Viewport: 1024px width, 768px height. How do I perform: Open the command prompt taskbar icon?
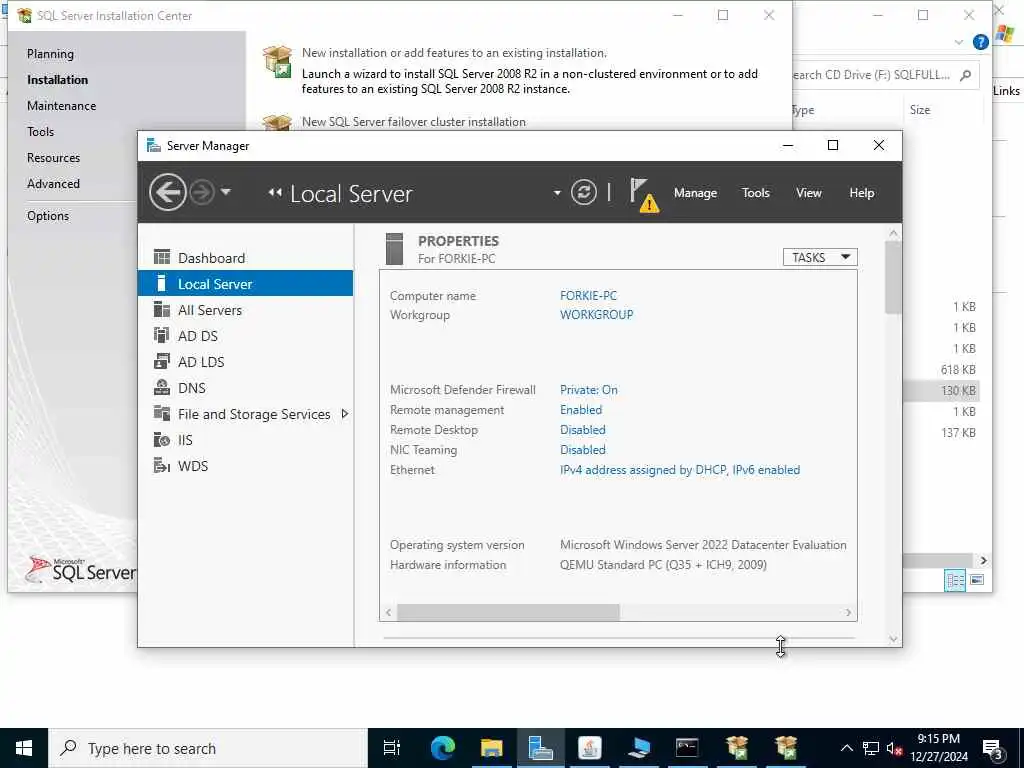[x=687, y=748]
